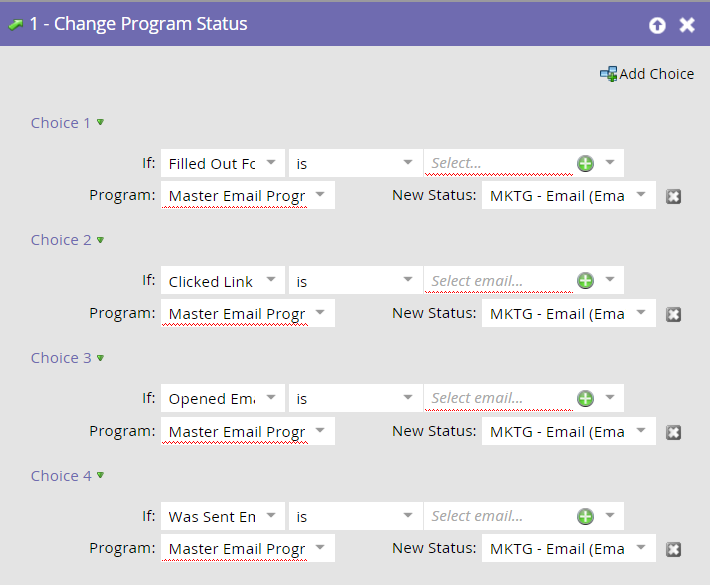Click the Add Choice icon

tap(608, 74)
